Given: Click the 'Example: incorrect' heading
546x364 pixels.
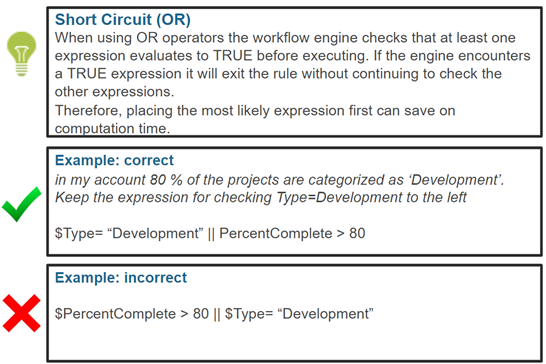Looking at the screenshot, I should pyautogui.click(x=121, y=278).
